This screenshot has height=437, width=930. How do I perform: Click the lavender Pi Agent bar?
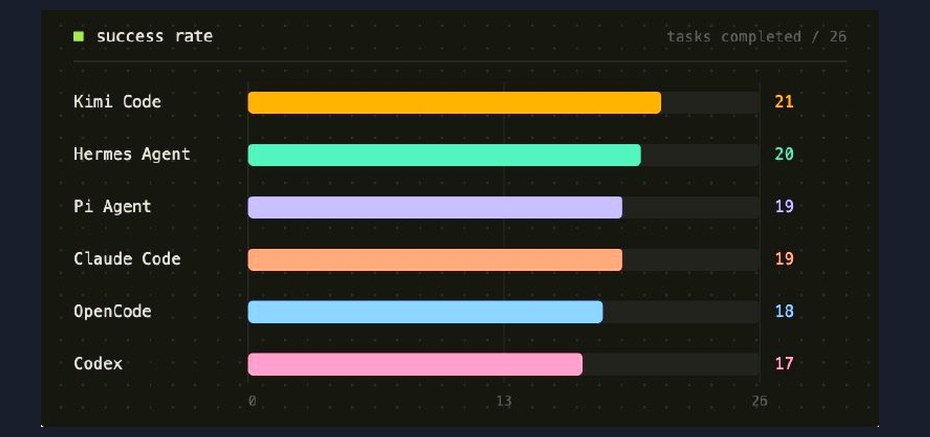tap(435, 208)
